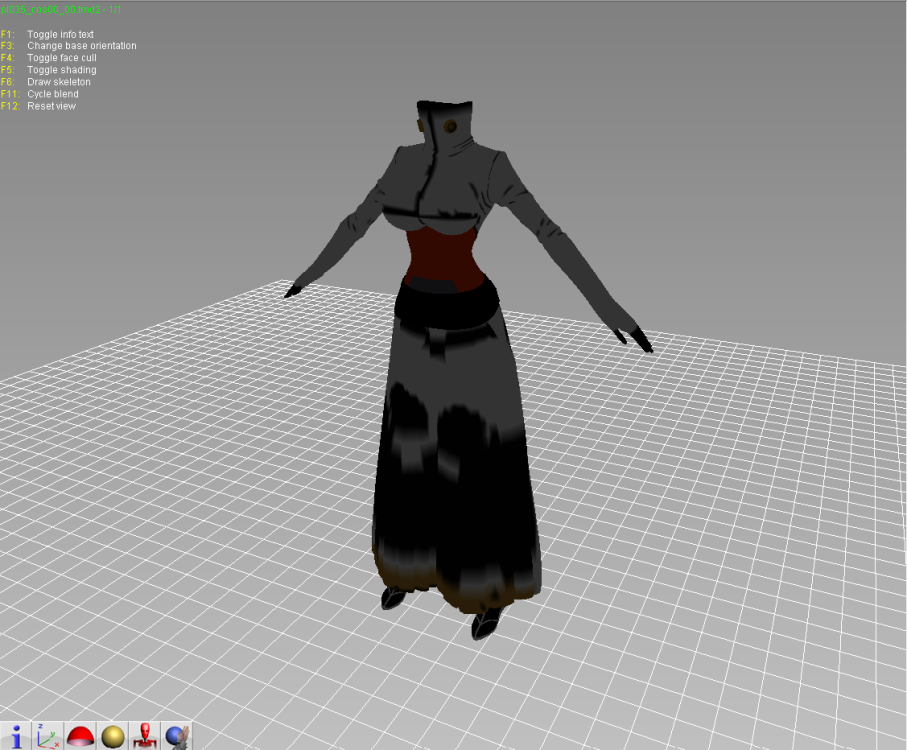
Task: Toggle info text via the F1 entry
Action: point(60,34)
